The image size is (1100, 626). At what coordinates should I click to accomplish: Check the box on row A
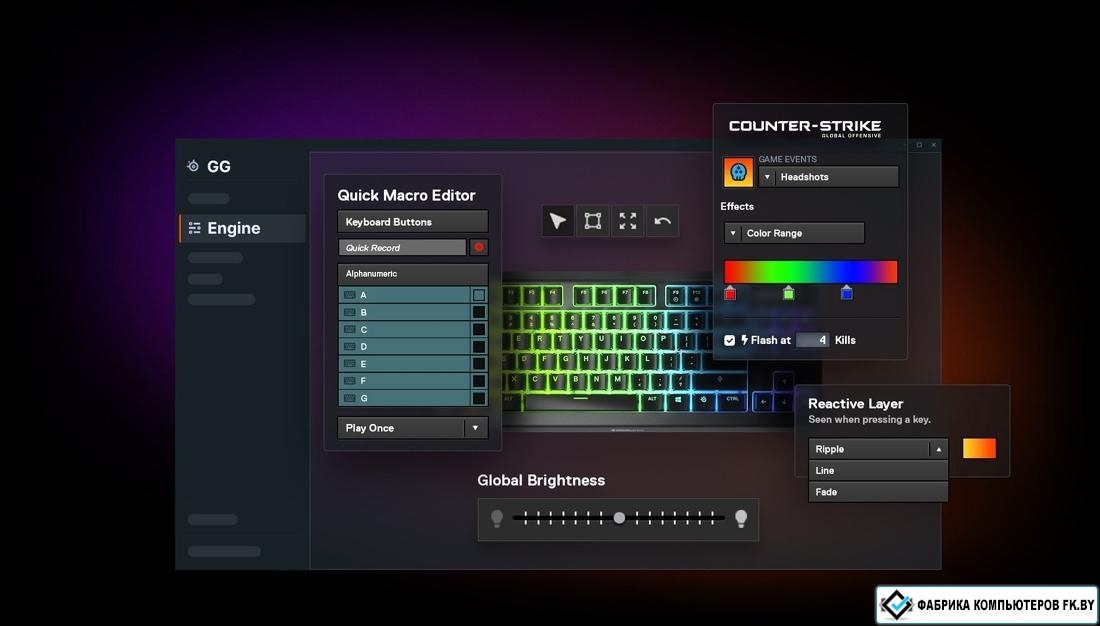coord(478,295)
